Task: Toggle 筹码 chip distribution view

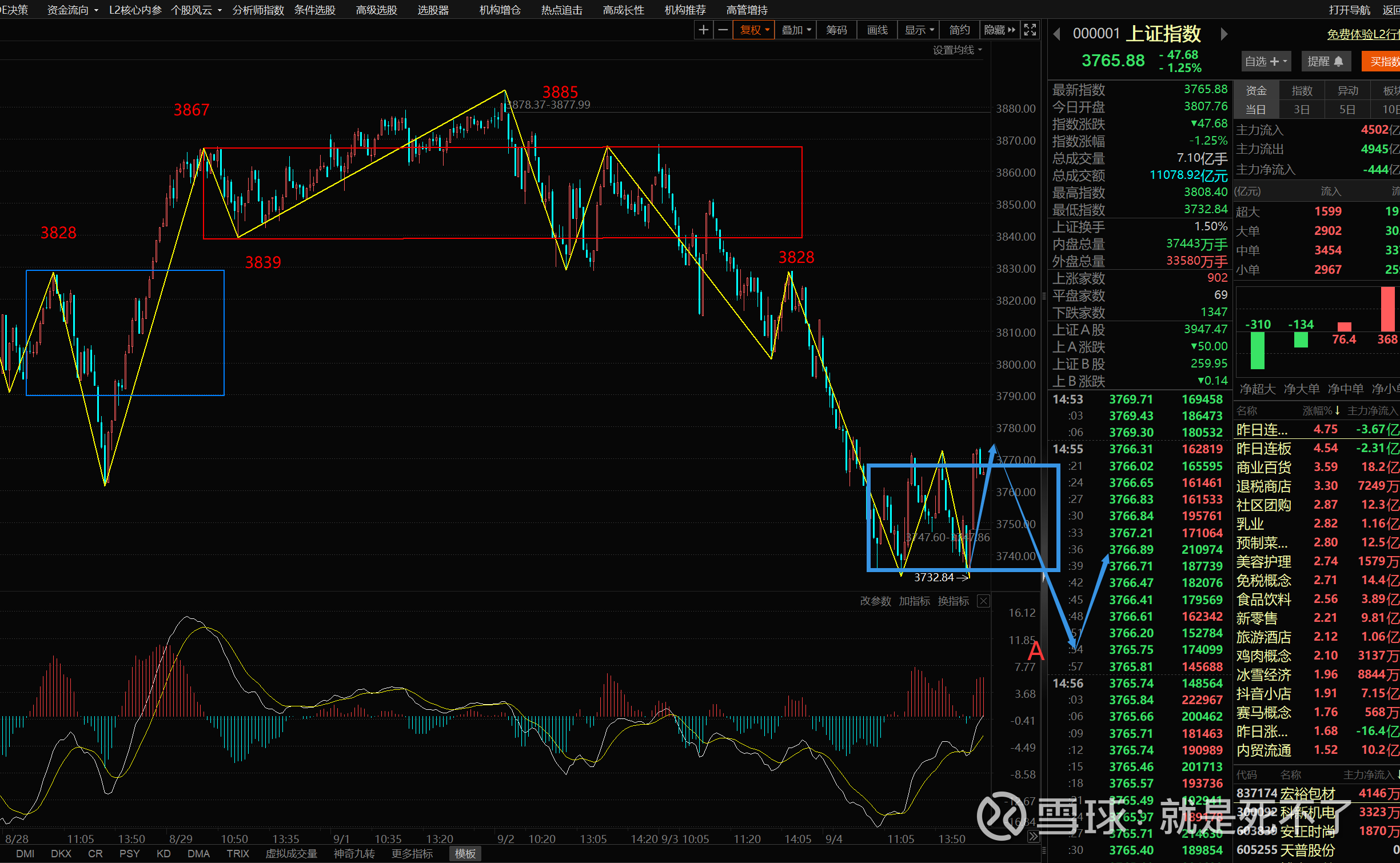Action: (x=836, y=30)
